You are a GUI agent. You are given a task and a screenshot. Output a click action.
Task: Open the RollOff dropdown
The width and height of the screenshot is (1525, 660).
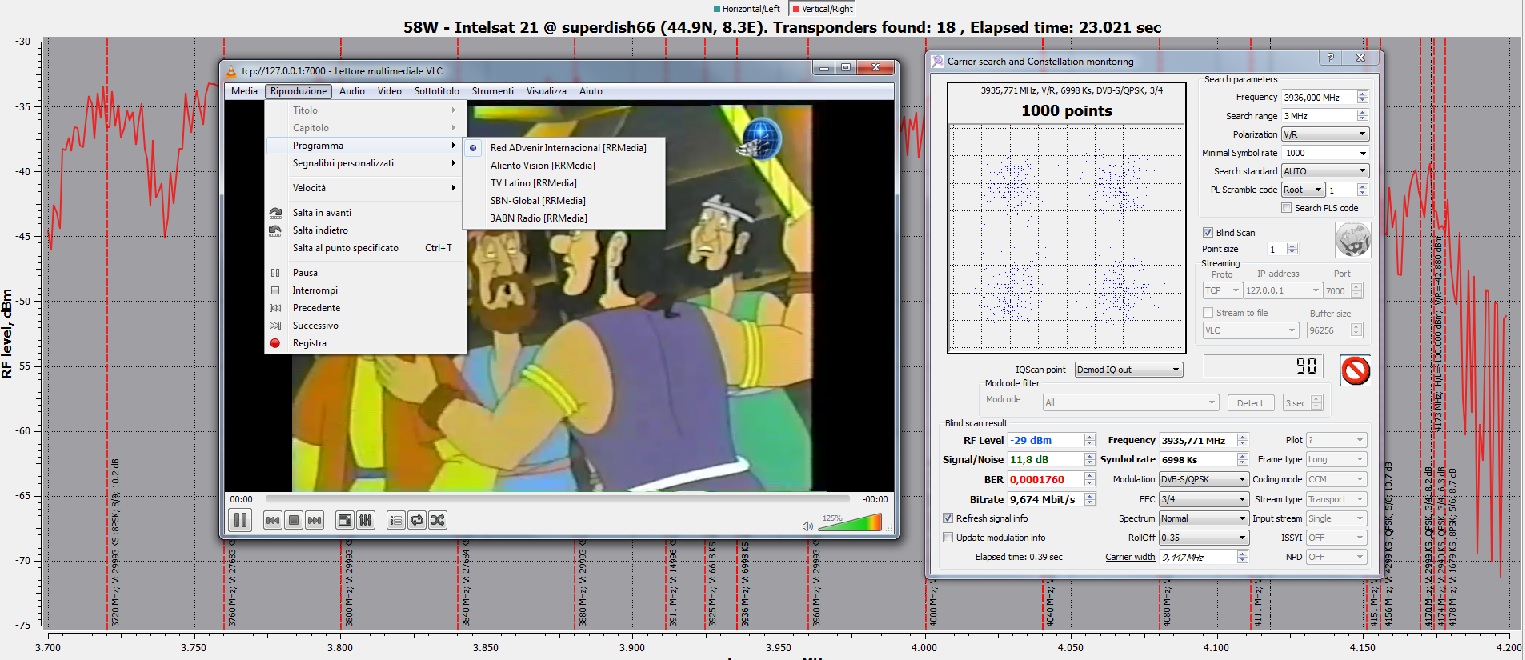1203,537
